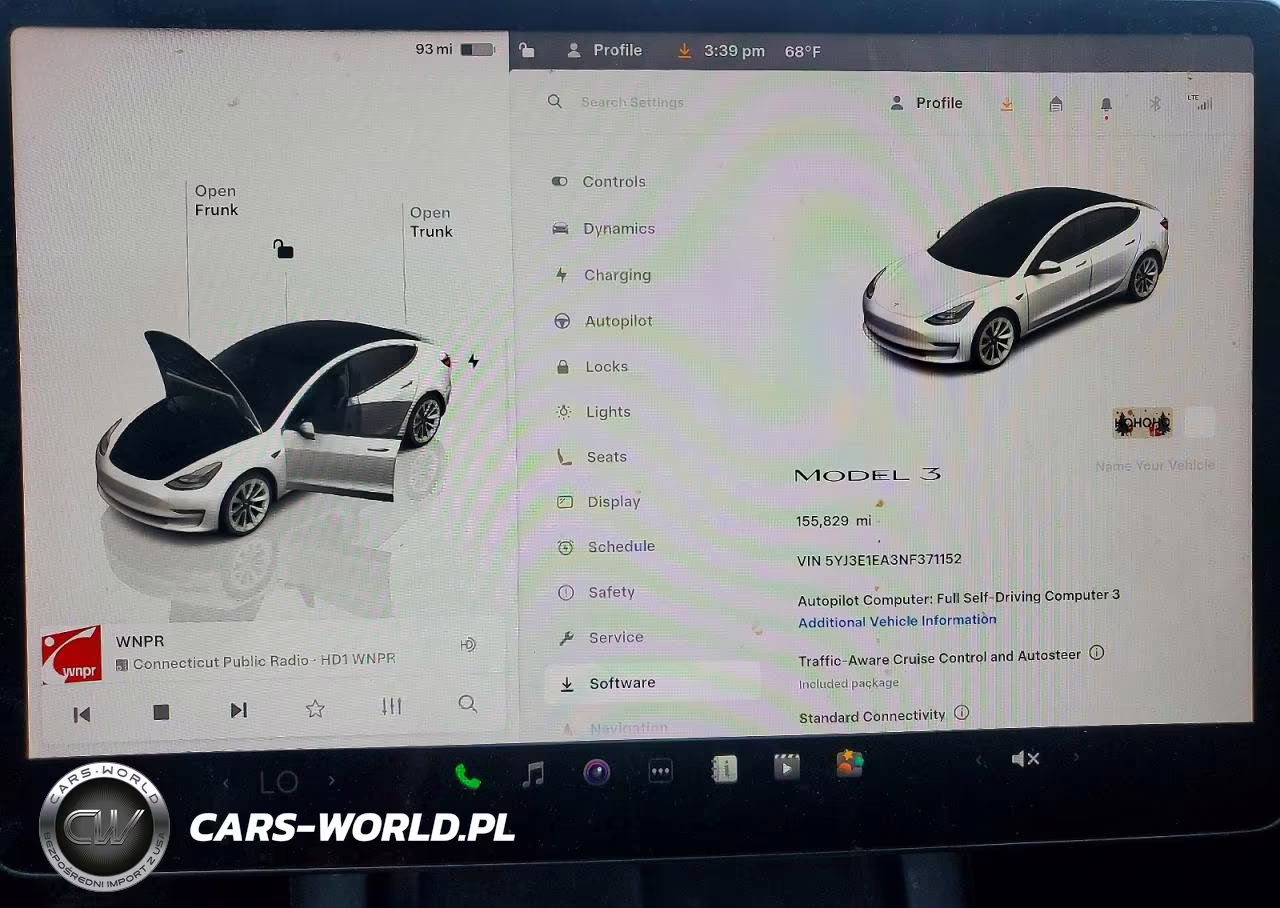This screenshot has width=1280, height=908.
Task: Select the Software settings menu
Action: coord(652,683)
